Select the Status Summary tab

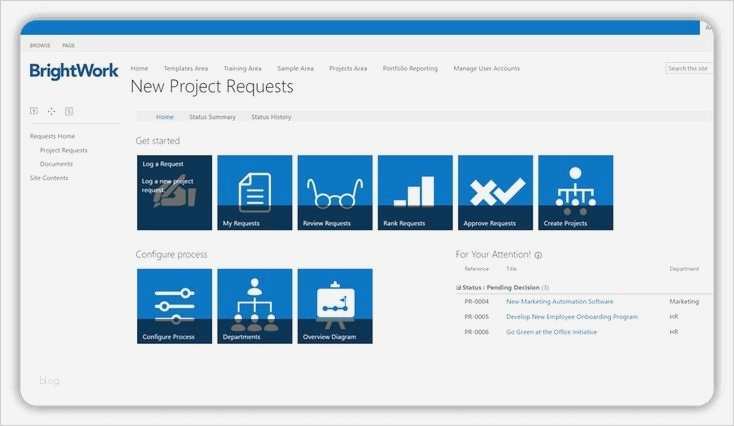coord(213,117)
